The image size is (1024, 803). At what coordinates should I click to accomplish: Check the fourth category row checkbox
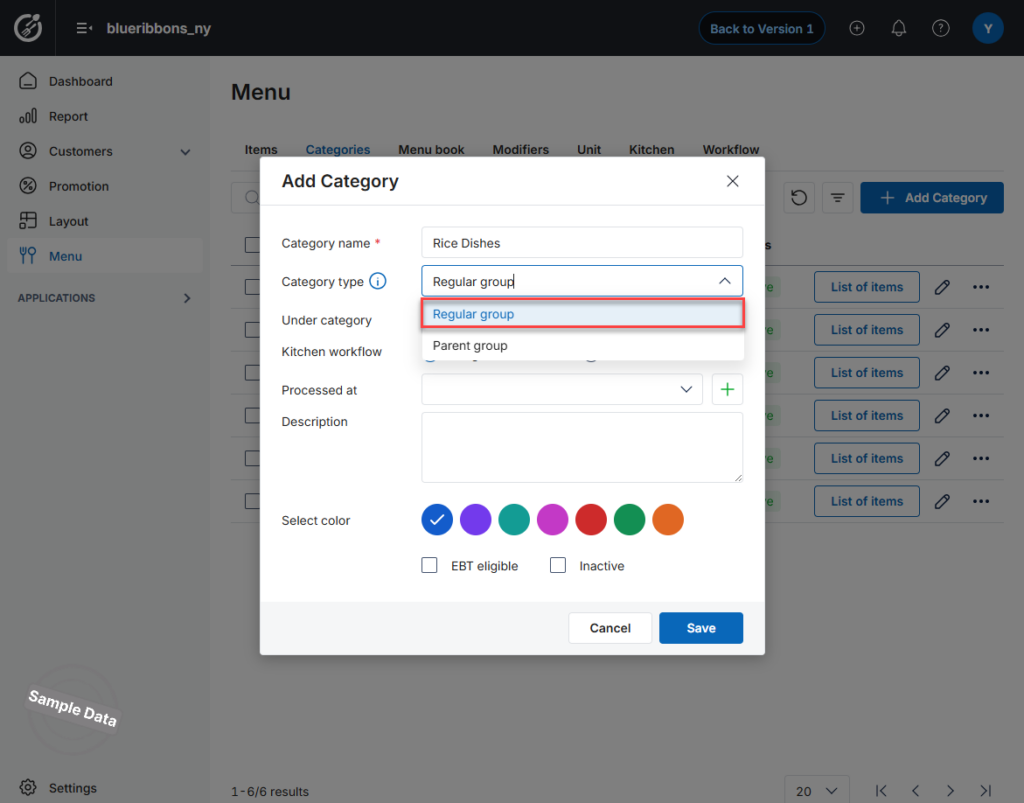(x=252, y=415)
